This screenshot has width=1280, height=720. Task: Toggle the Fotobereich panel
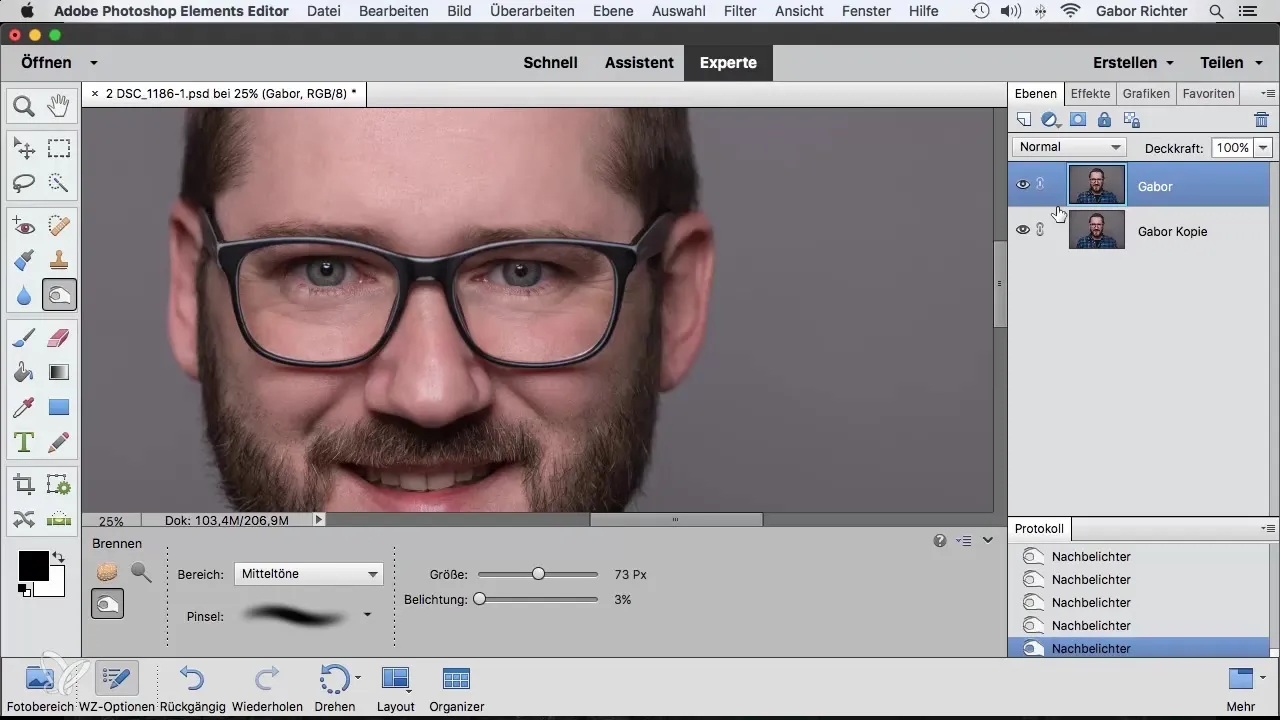39,688
